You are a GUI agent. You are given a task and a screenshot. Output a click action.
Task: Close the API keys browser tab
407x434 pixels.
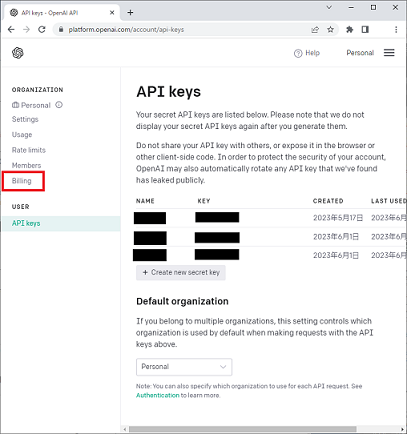tap(112, 13)
